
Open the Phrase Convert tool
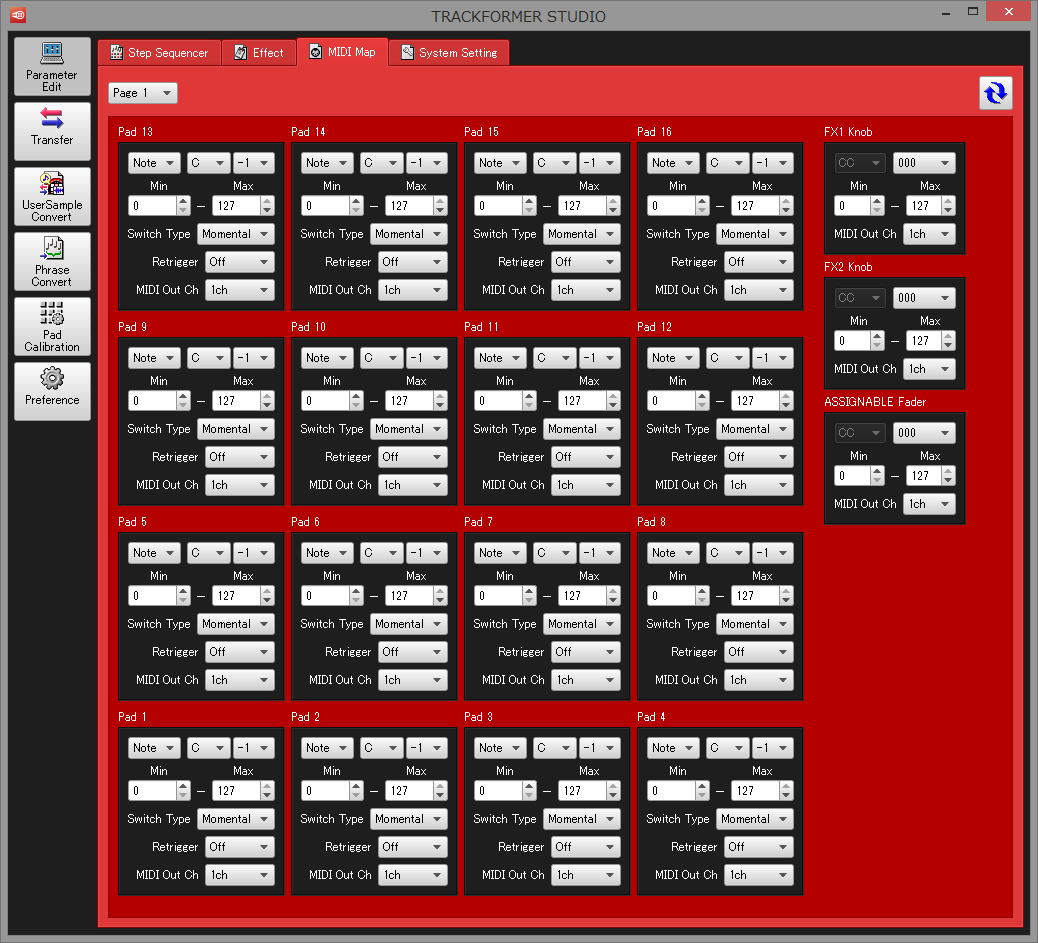coord(52,262)
